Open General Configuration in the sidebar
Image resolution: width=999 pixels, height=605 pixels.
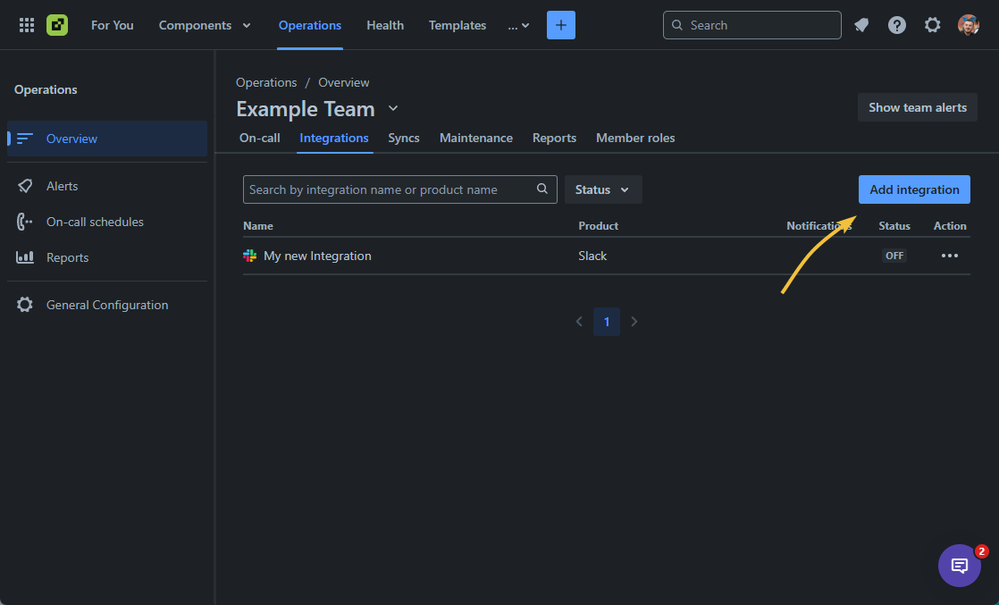(x=107, y=304)
